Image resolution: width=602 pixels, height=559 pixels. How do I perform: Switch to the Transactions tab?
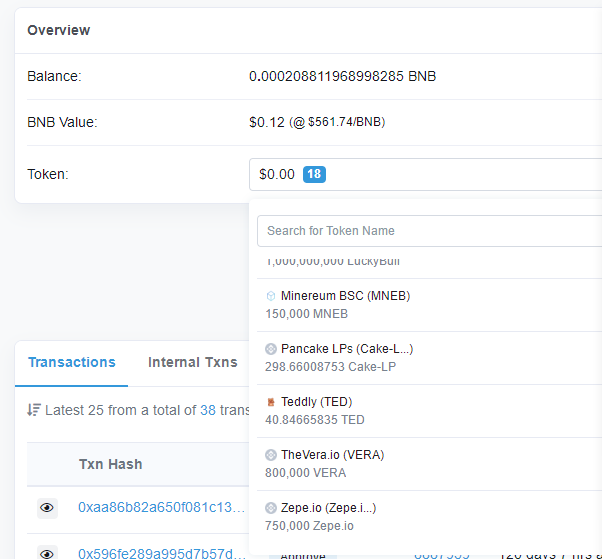coord(72,362)
